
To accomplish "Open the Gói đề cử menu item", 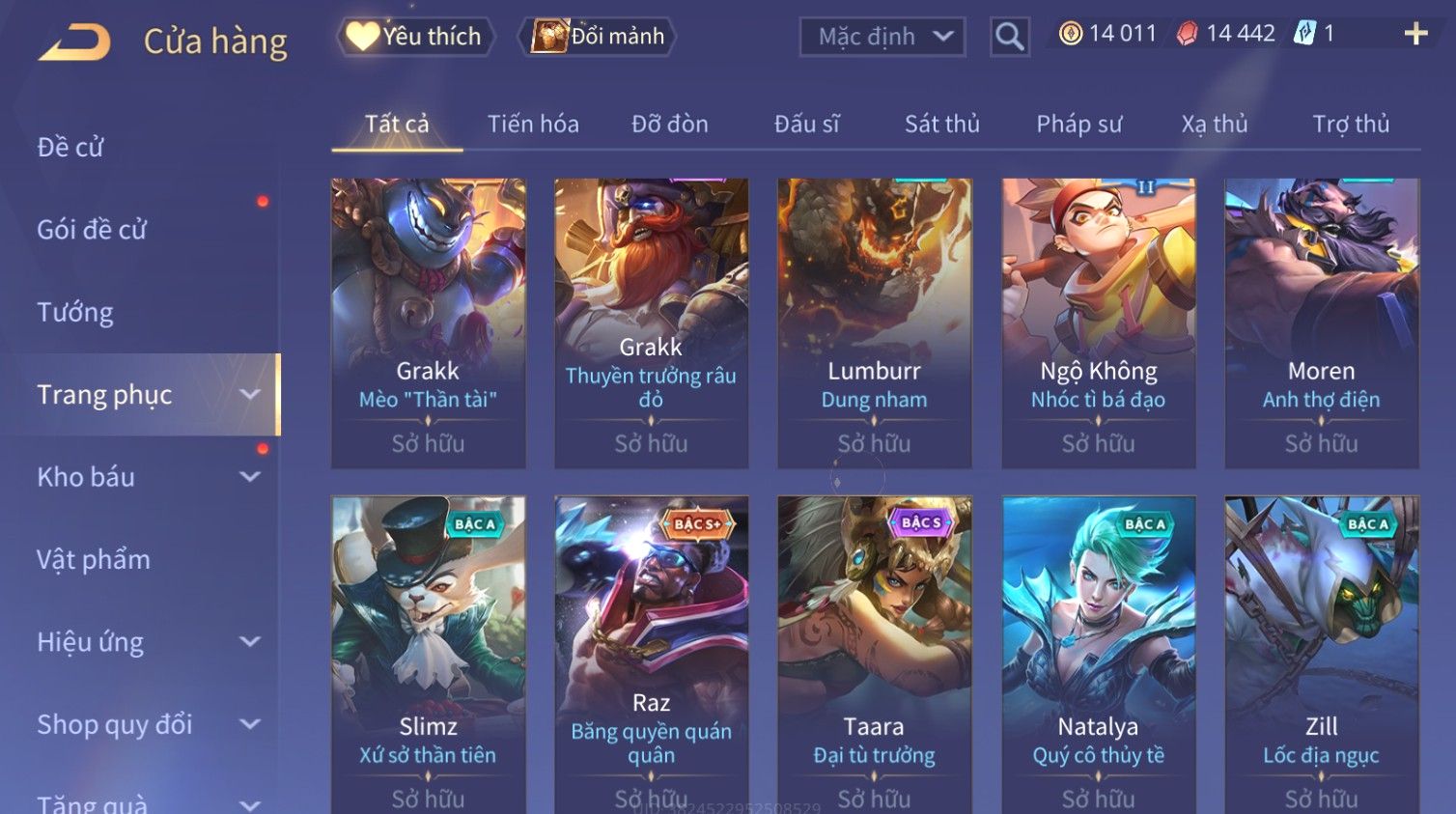I will 92,230.
